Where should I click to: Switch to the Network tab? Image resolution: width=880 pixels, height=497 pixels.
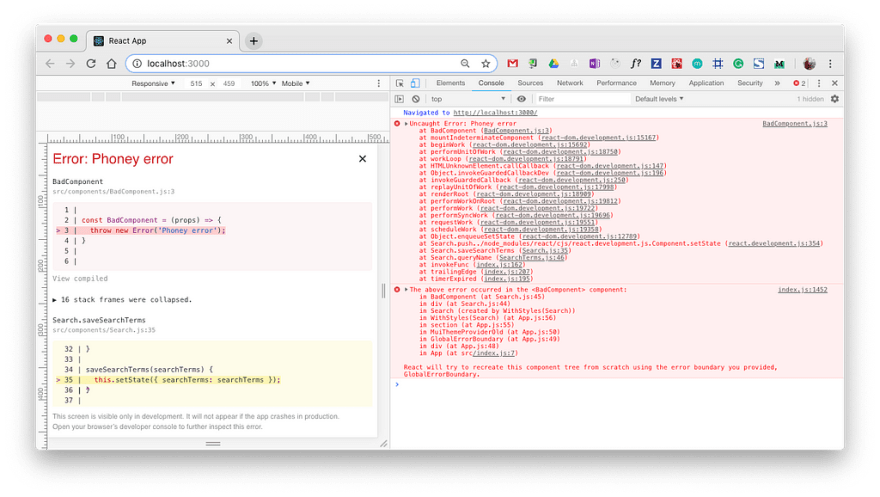[x=570, y=83]
